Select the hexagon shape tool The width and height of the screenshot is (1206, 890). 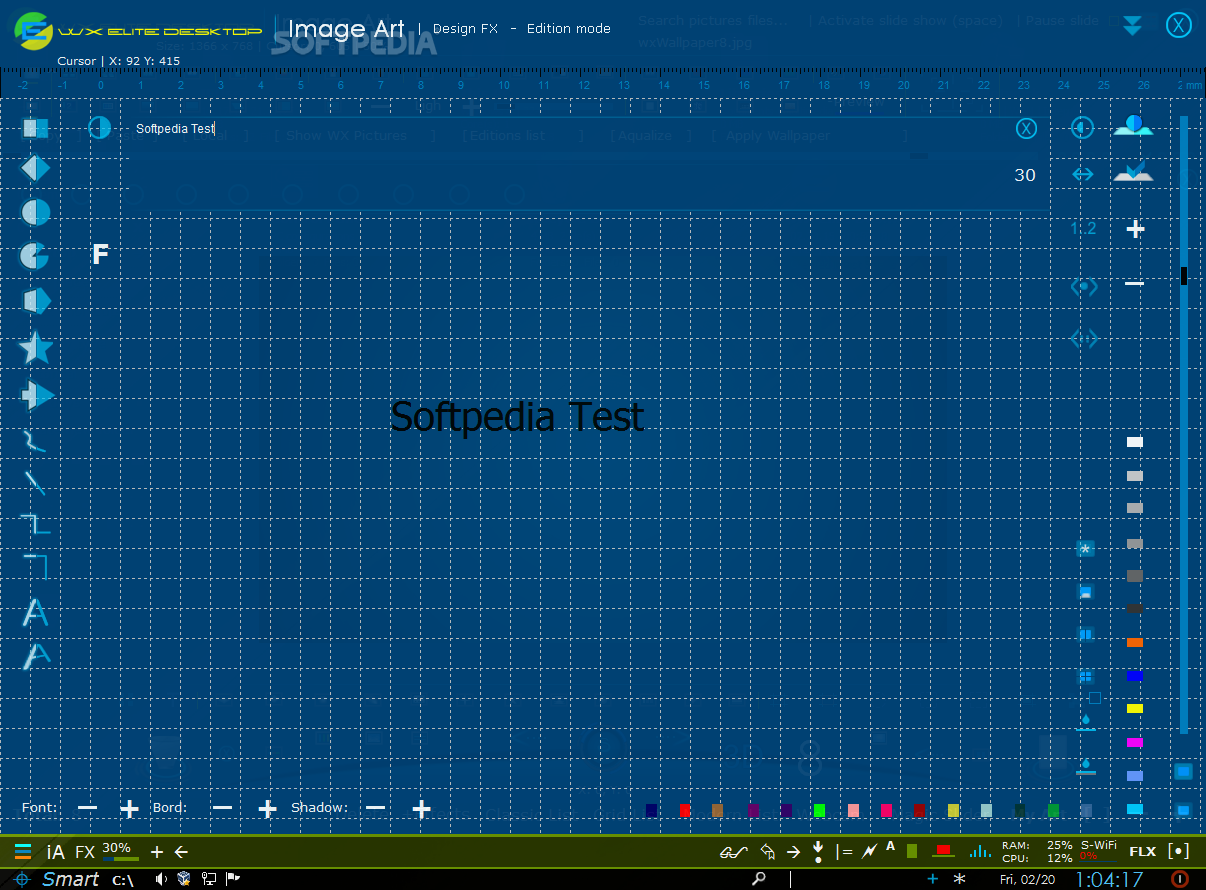[x=35, y=300]
